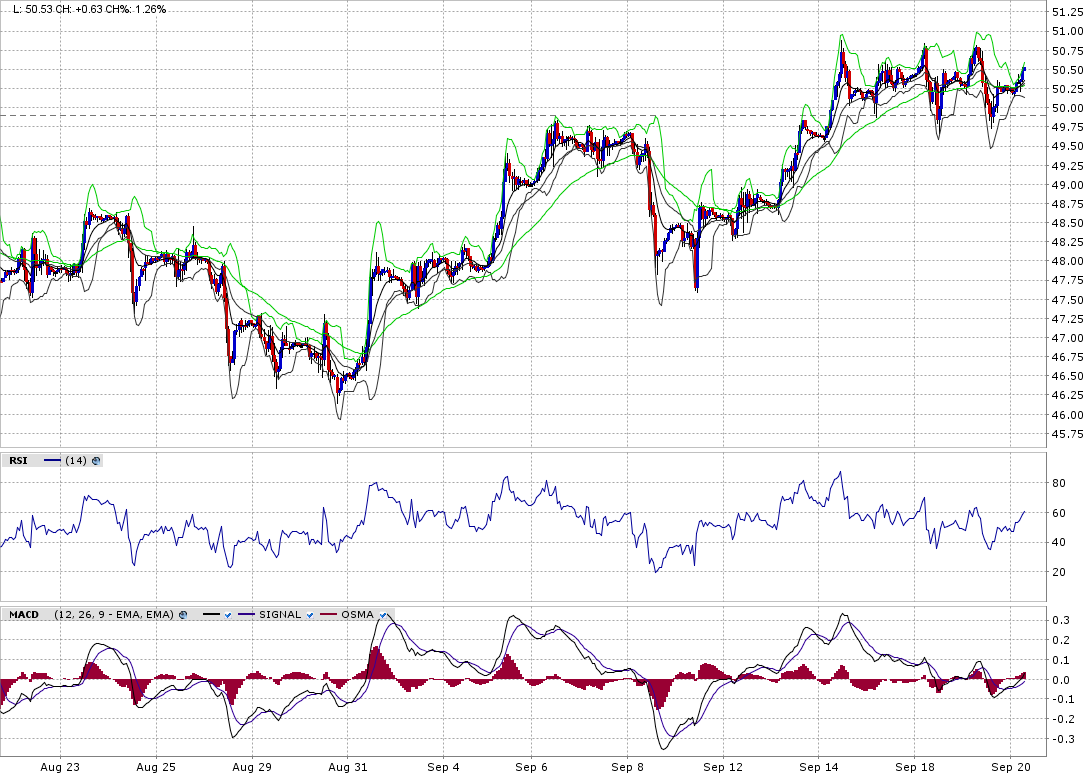Image resolution: width=1092 pixels, height=781 pixels.
Task: Click the MACD settings globe icon
Action: [183, 614]
